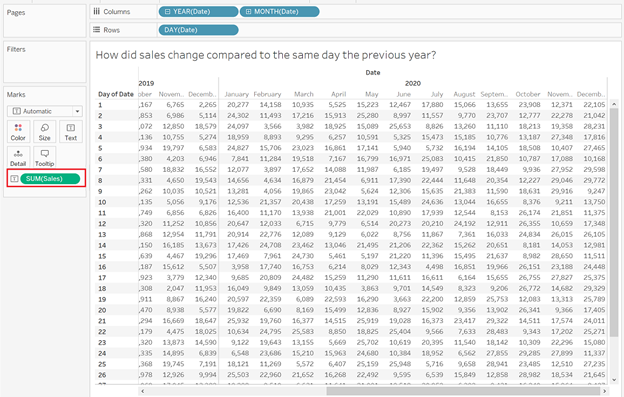Select the SUM(Sales) pill

tap(50, 179)
